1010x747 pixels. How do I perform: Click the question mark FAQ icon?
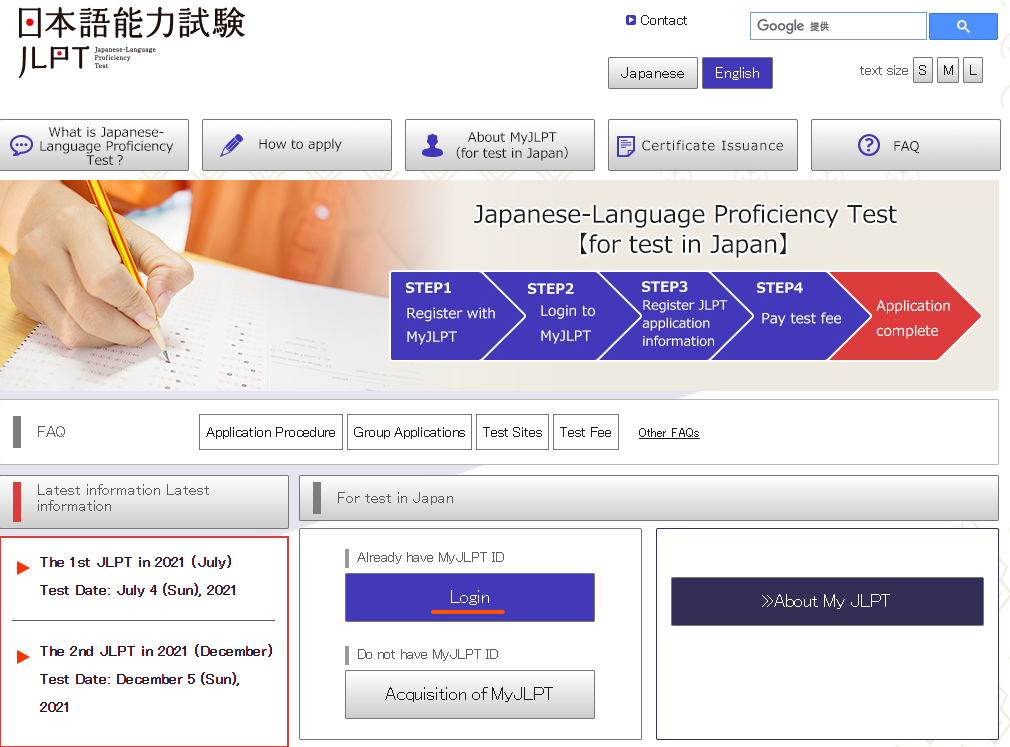click(x=868, y=145)
